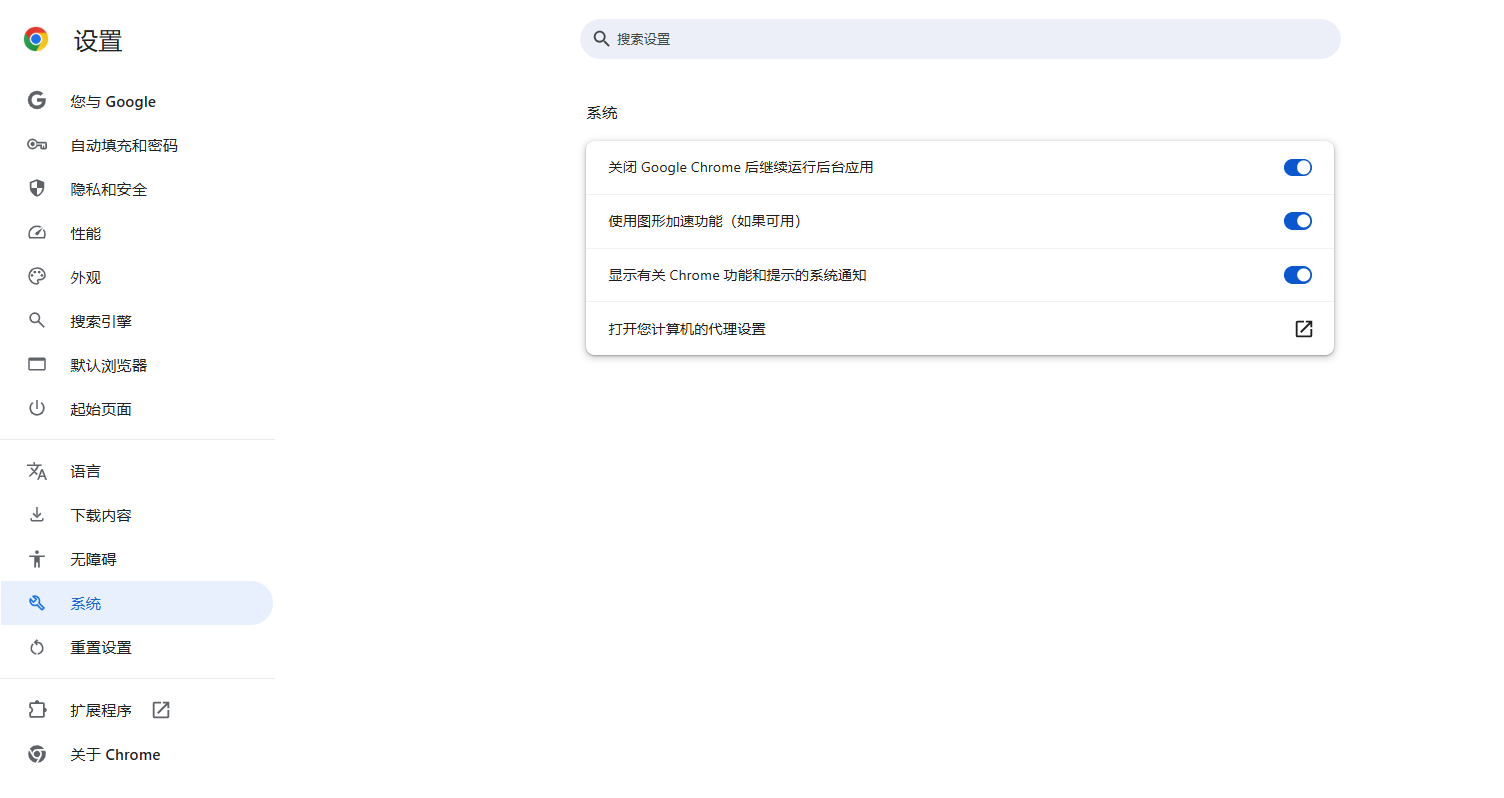Click the external link icon beside 扩展程序

(x=161, y=710)
